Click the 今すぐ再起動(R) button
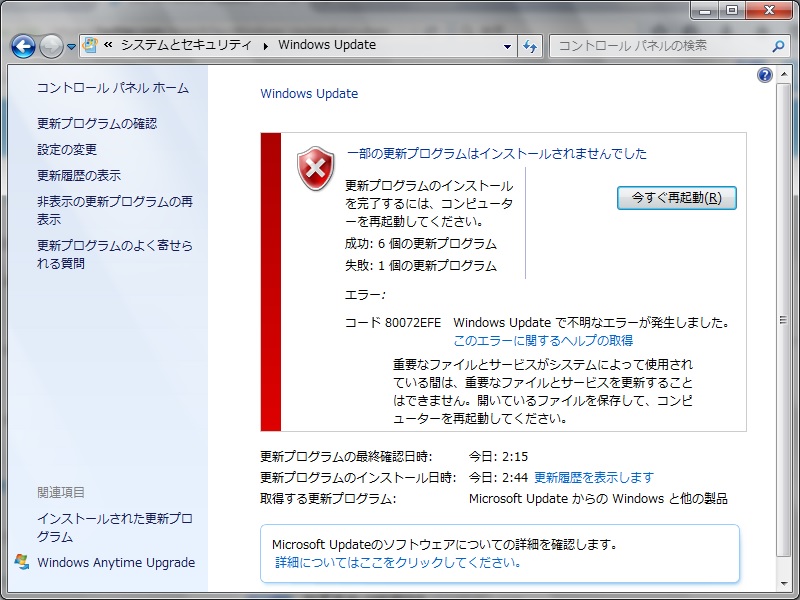 677,198
